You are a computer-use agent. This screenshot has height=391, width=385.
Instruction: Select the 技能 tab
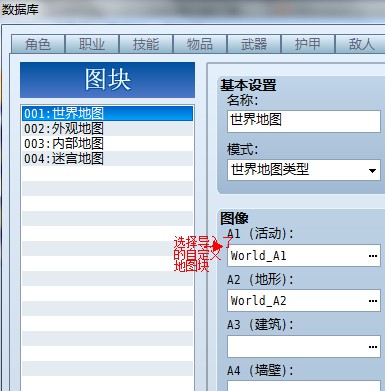146,44
